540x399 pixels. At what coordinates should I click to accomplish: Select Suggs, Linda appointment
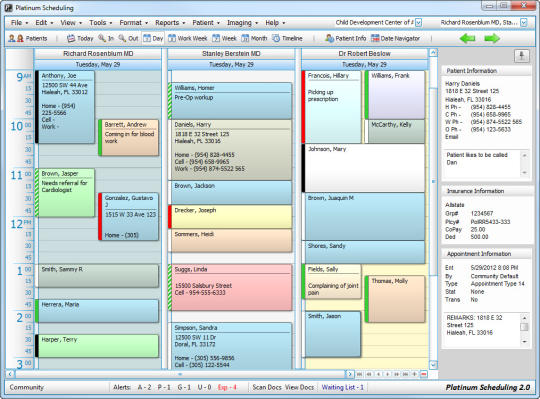(x=230, y=287)
